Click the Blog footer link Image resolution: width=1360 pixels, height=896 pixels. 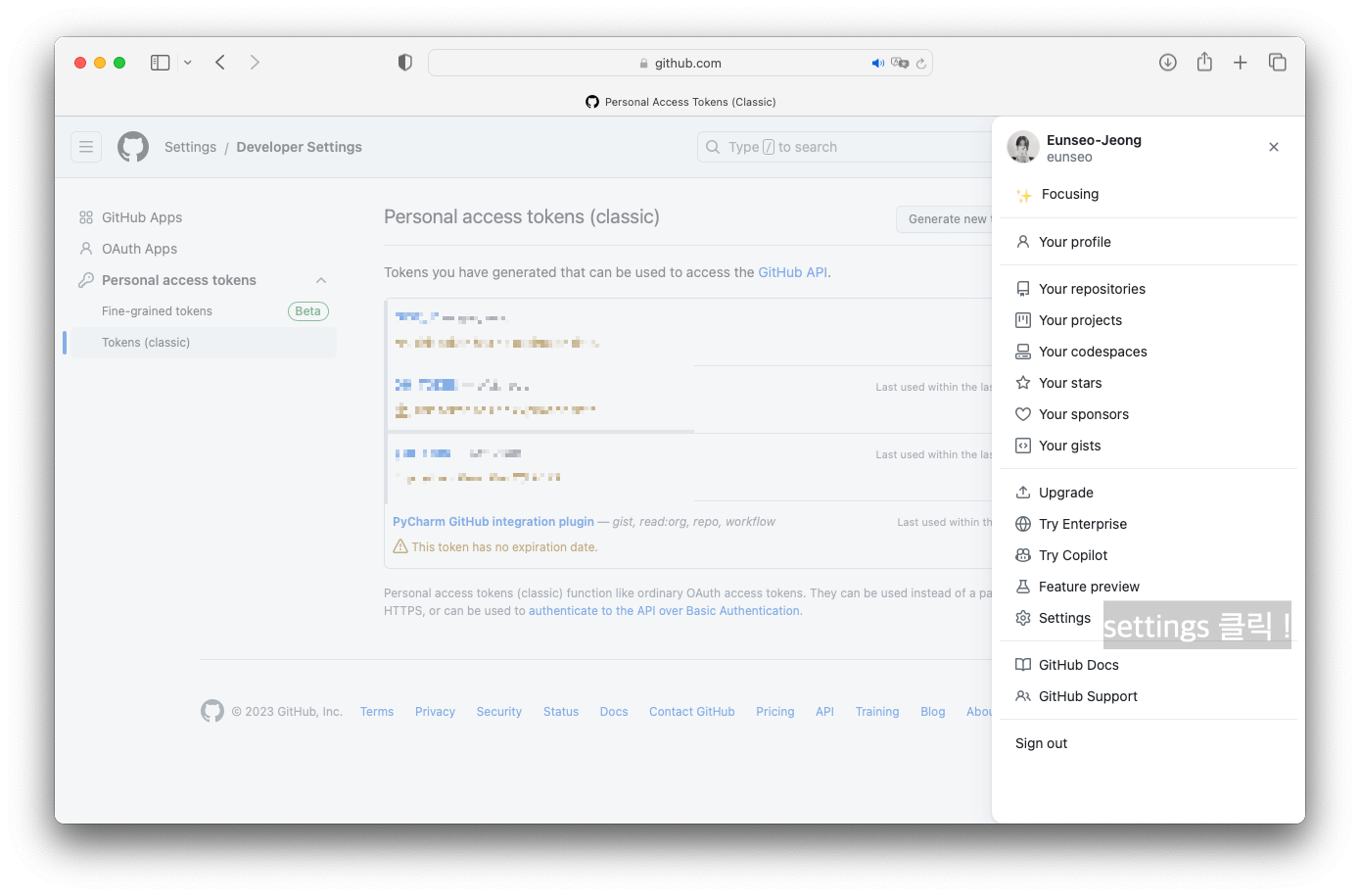tap(933, 712)
